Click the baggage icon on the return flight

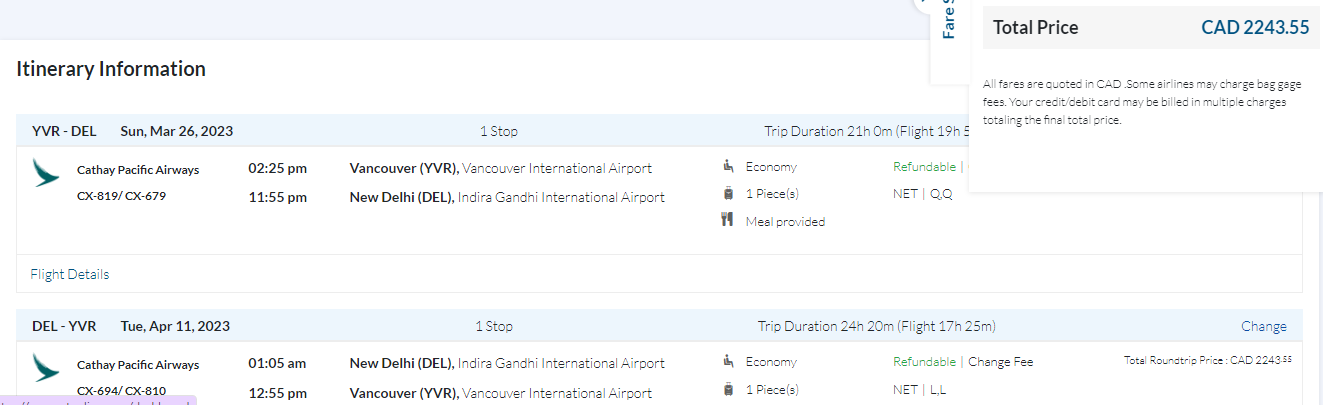coord(728,389)
